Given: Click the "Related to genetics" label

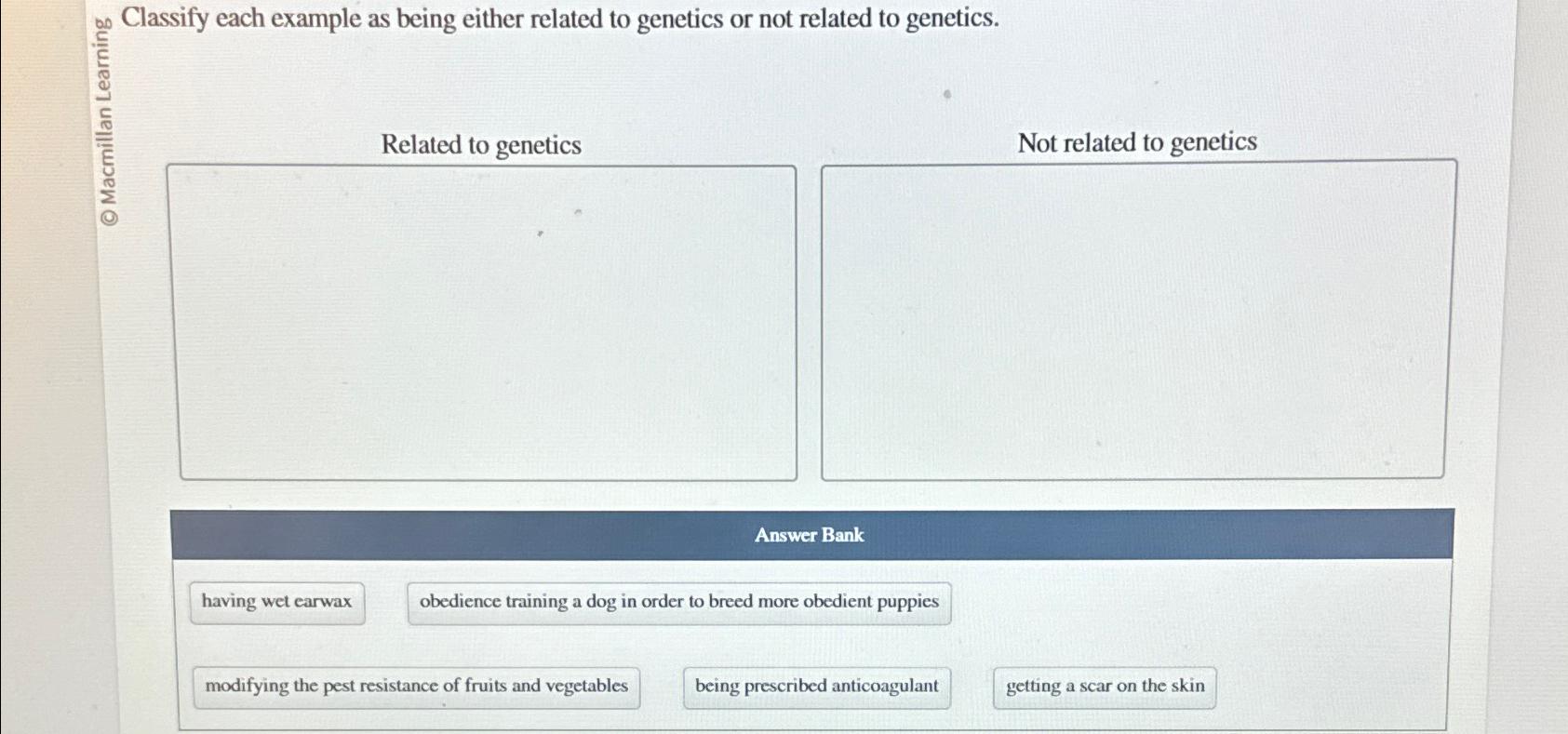Looking at the screenshot, I should click(482, 144).
